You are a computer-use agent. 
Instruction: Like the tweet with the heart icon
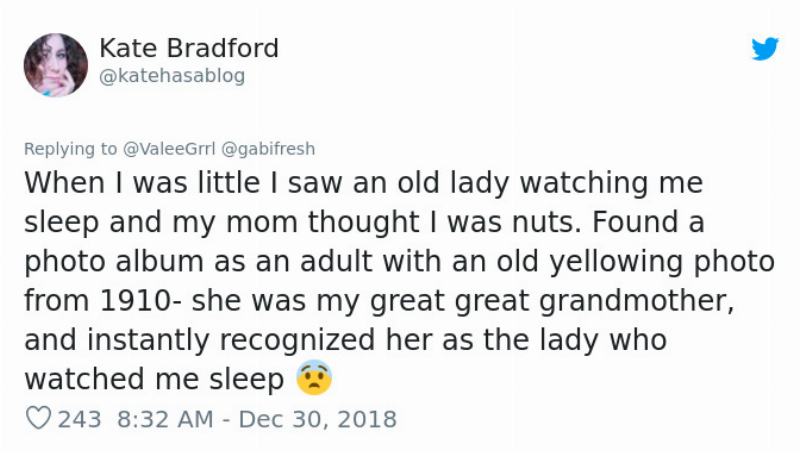38,419
